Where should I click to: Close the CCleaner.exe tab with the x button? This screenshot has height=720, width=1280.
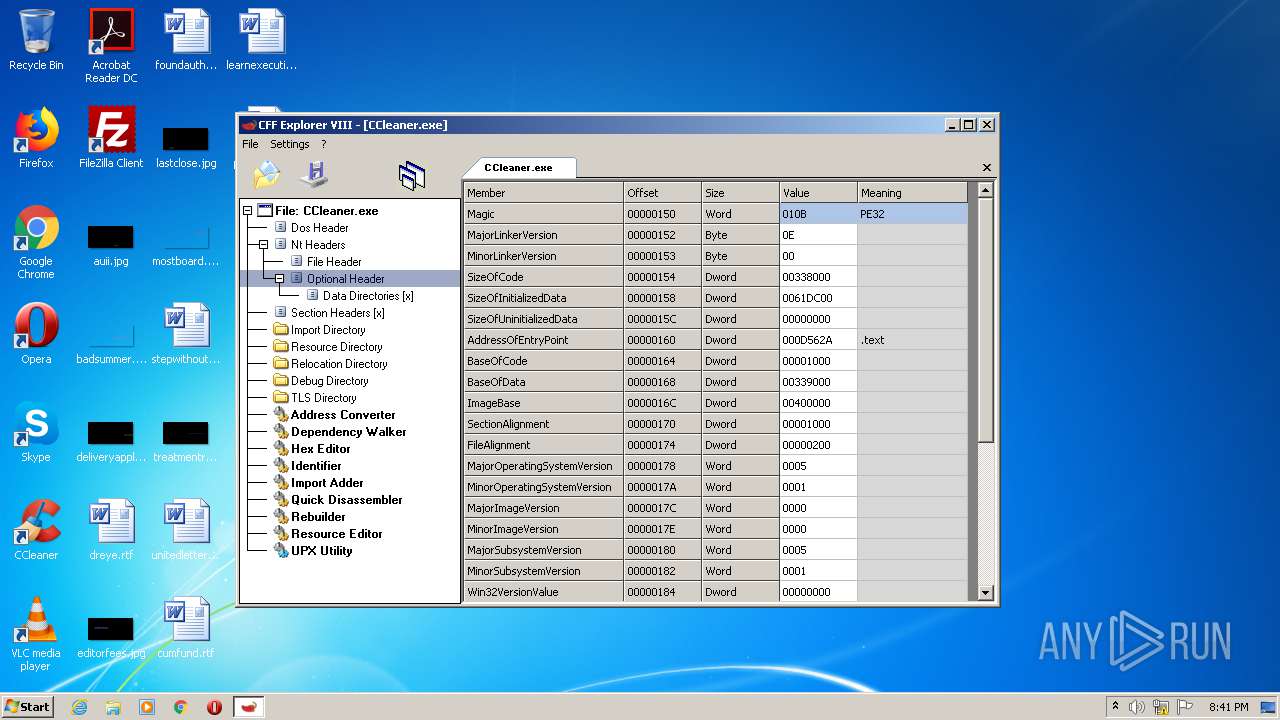tap(987, 168)
